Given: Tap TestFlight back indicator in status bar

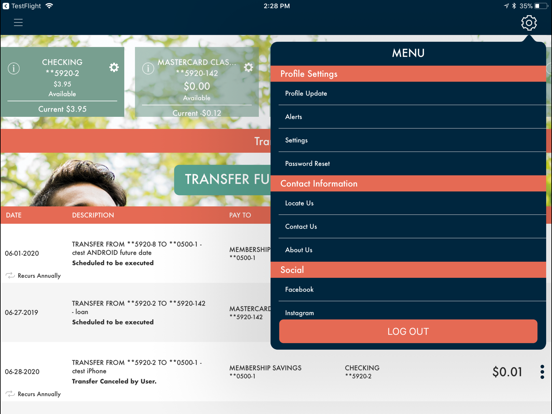Looking at the screenshot, I should pyautogui.click(x=22, y=6).
